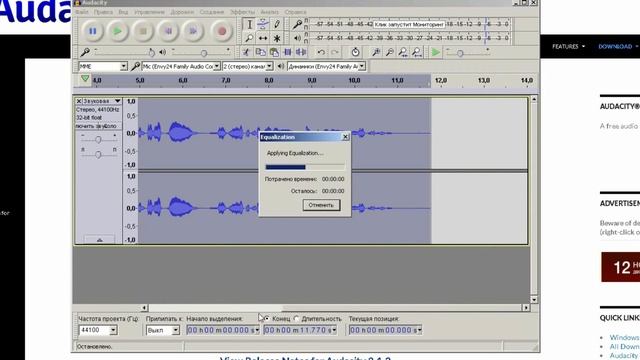Screen dimensions: 640x360
Task: Click Cancel in Equalization dialog
Action: click(321, 205)
